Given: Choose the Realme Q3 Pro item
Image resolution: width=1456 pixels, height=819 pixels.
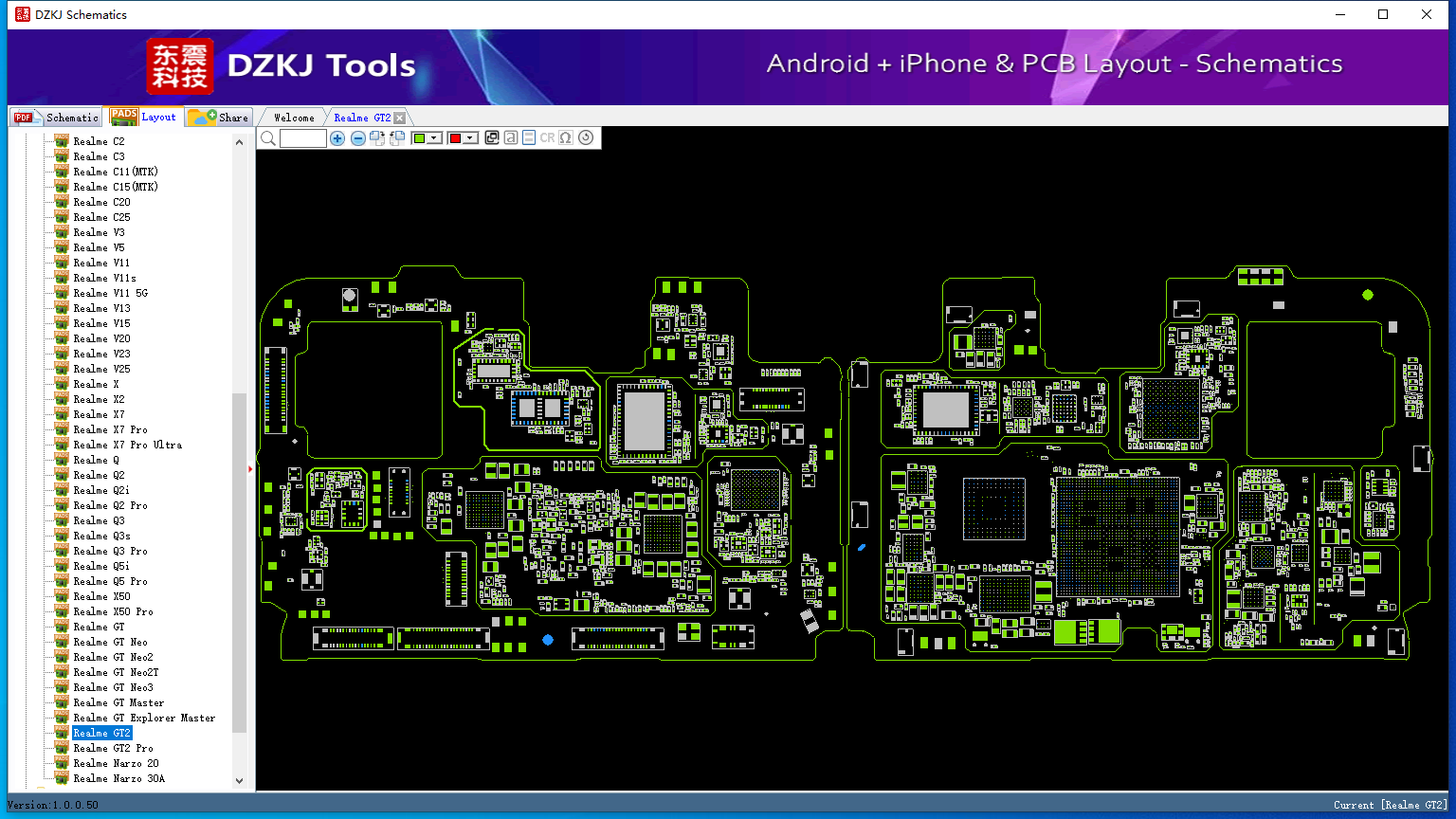Looking at the screenshot, I should pos(111,551).
